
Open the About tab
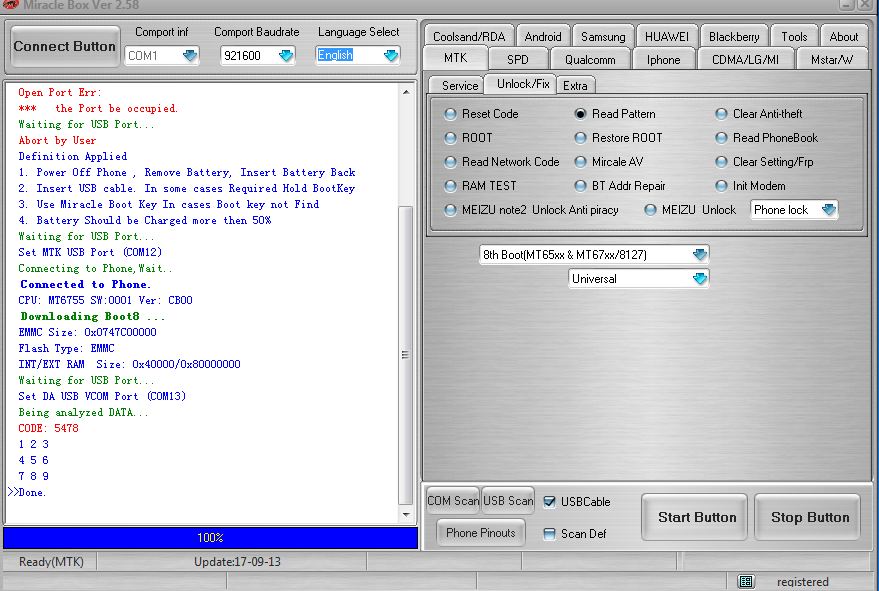[x=844, y=36]
